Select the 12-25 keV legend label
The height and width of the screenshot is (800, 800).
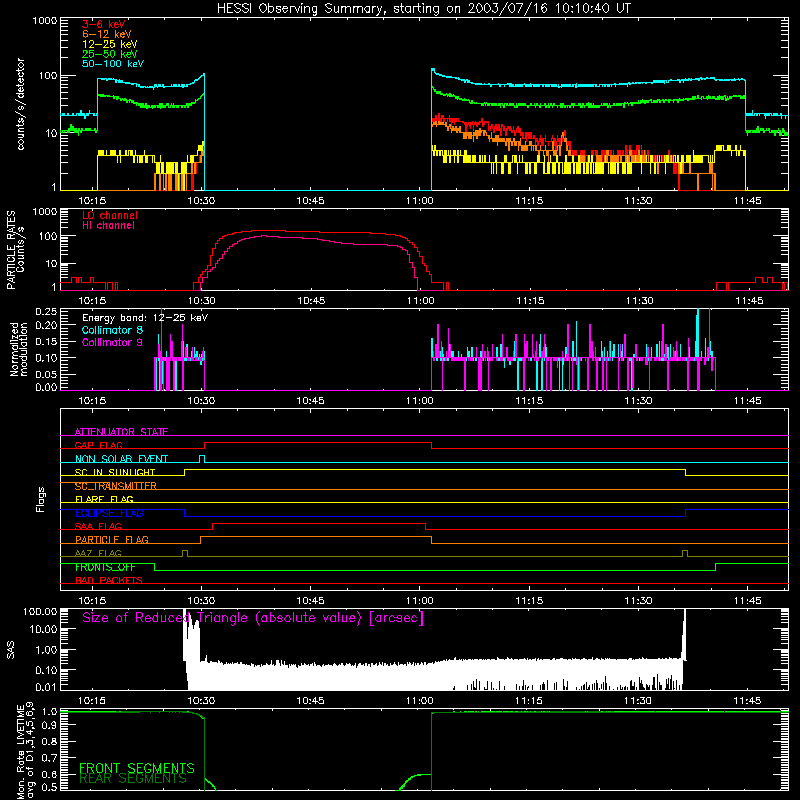tap(110, 44)
